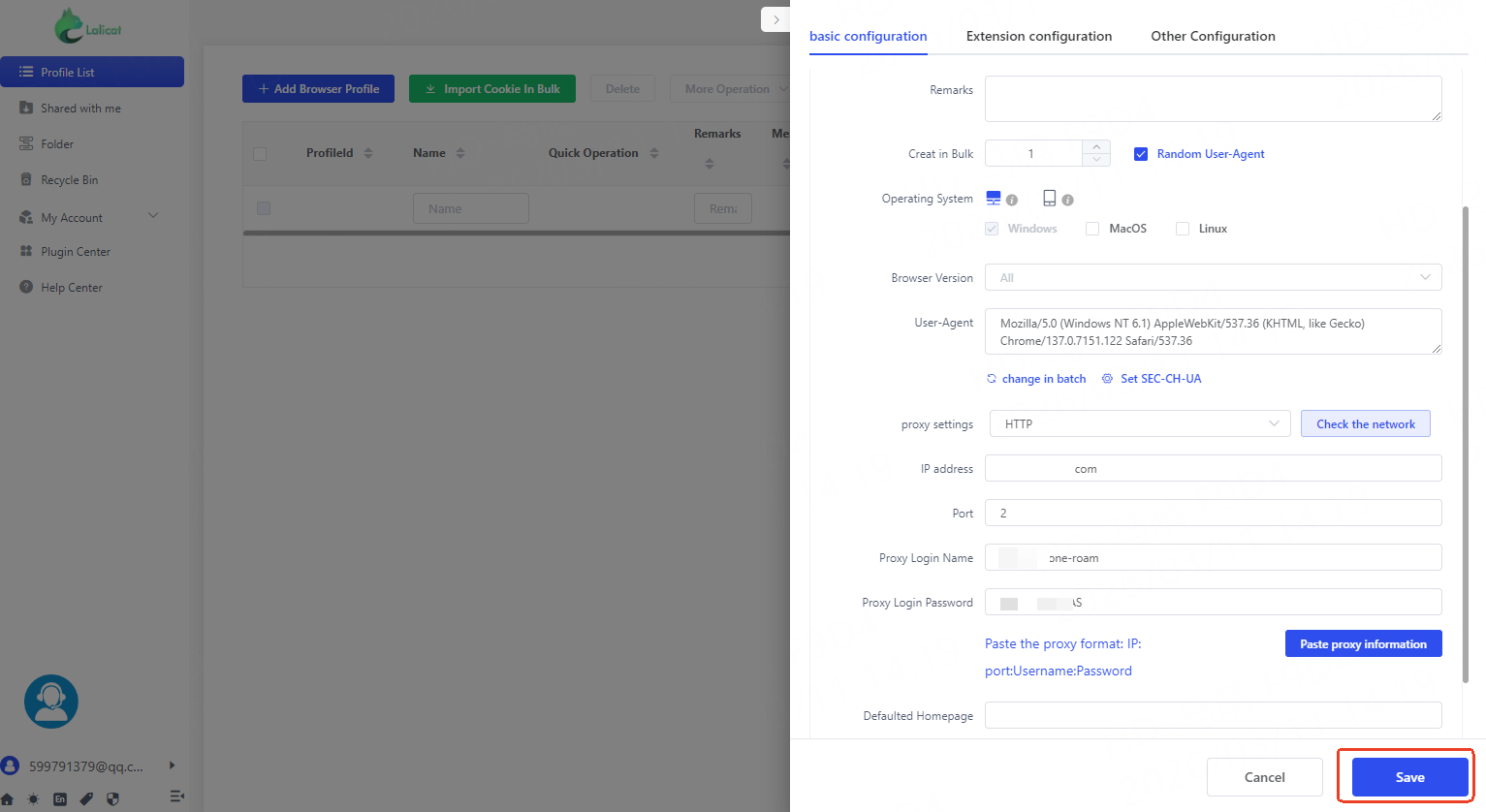Screen dimensions: 1486x812
Task: Collapse the side drawer with arrow icon
Action: coord(775,19)
